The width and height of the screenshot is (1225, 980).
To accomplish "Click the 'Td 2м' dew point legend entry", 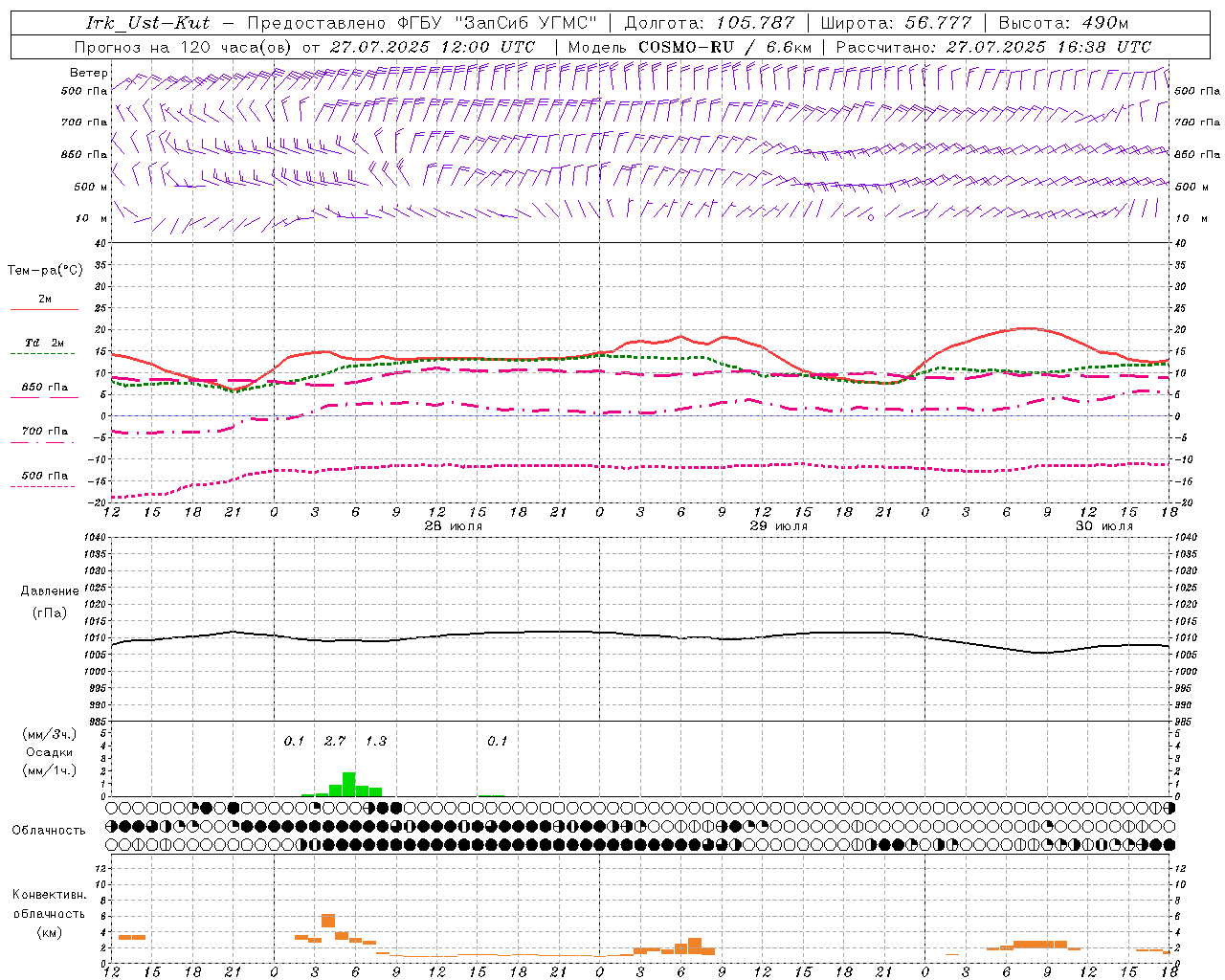I will pos(44,343).
